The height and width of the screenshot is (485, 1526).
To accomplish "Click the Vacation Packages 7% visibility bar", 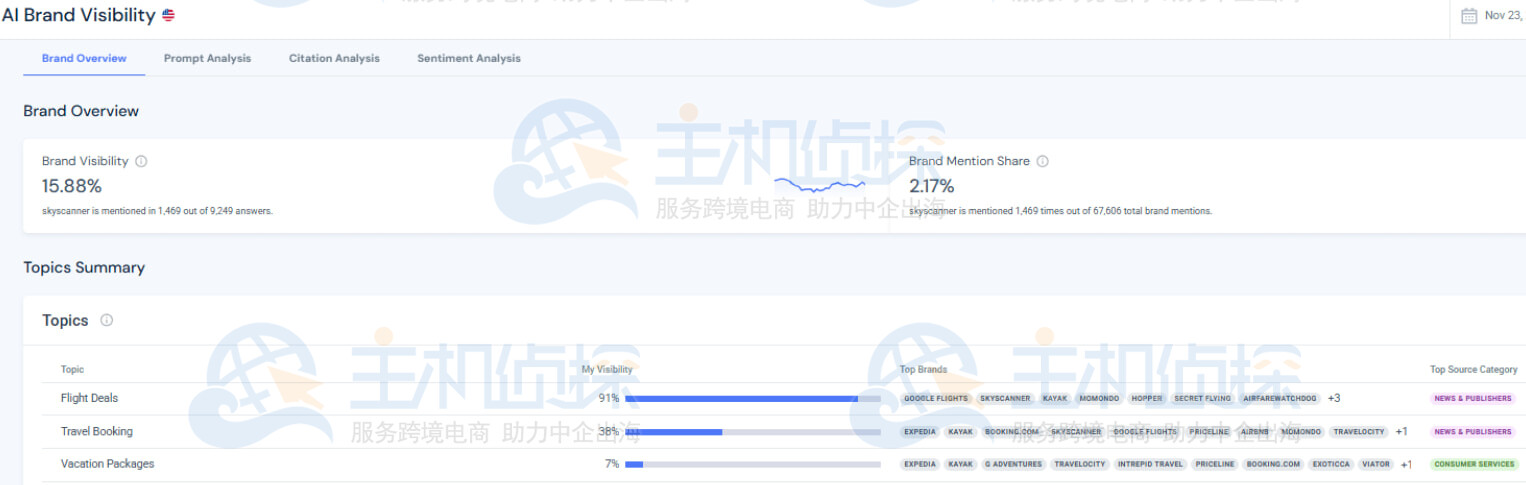I will tap(753, 464).
